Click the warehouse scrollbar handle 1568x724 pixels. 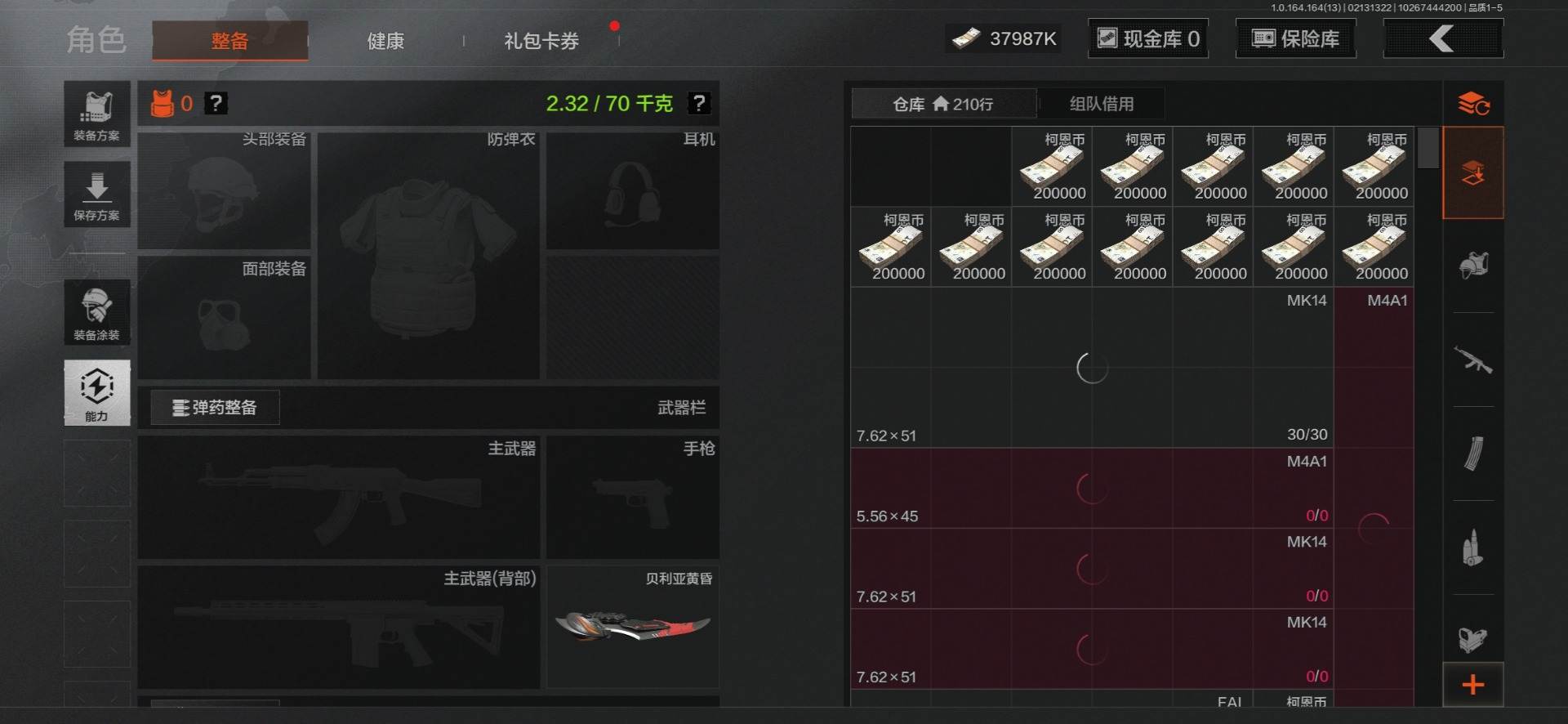1428,148
